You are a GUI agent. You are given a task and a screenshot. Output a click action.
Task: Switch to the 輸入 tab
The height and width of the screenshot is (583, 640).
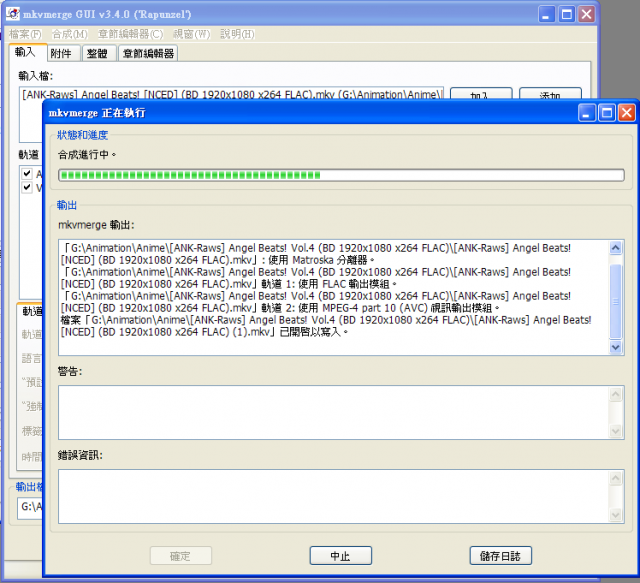(27, 52)
